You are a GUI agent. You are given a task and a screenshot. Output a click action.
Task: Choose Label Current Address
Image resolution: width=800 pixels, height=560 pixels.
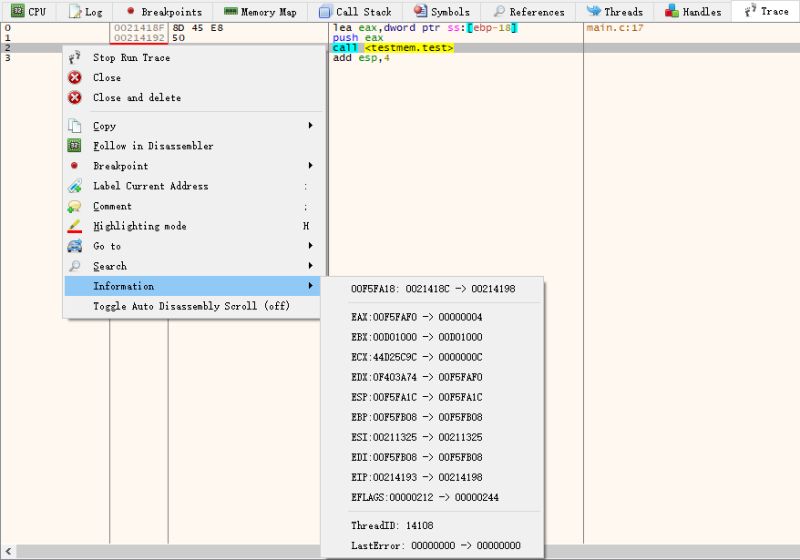coord(193,186)
